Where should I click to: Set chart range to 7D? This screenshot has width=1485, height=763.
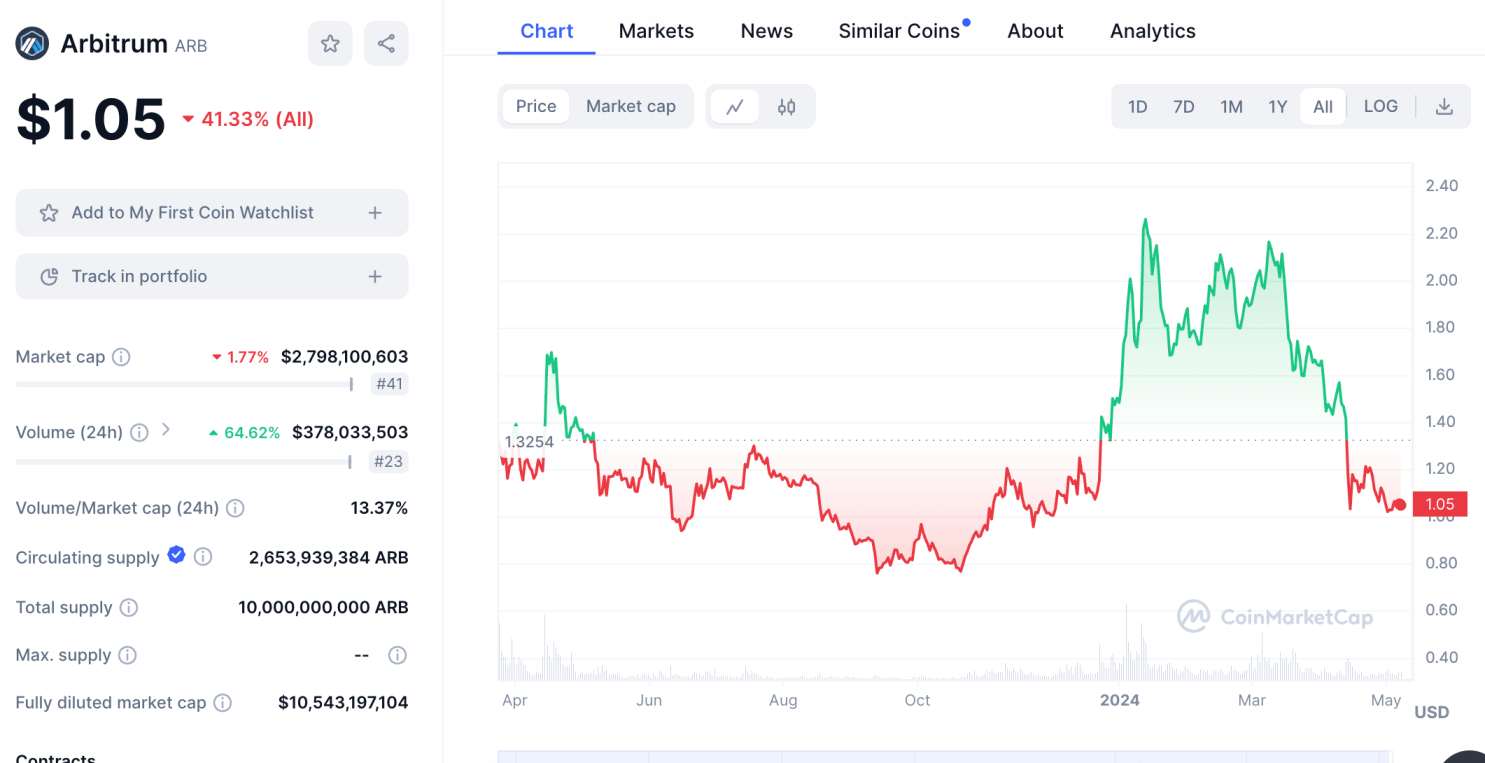point(1184,106)
